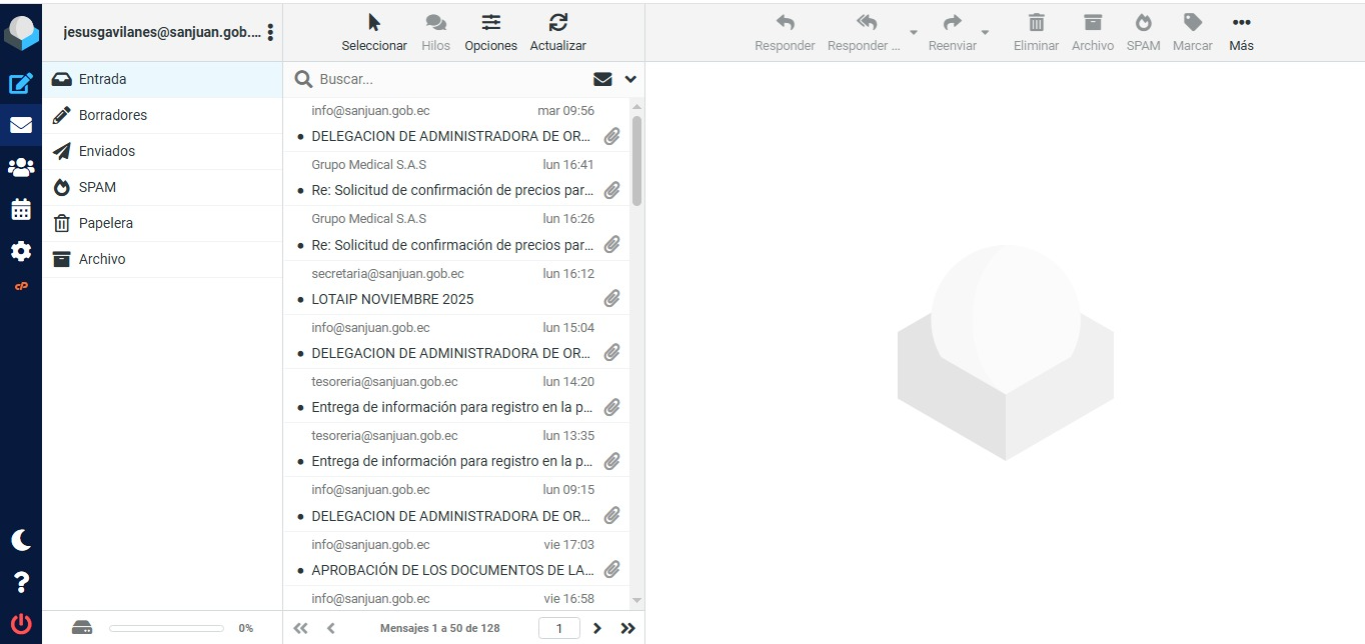This screenshot has height=644, width=1365.
Task: Expand the search options chevron
Action: 630,79
